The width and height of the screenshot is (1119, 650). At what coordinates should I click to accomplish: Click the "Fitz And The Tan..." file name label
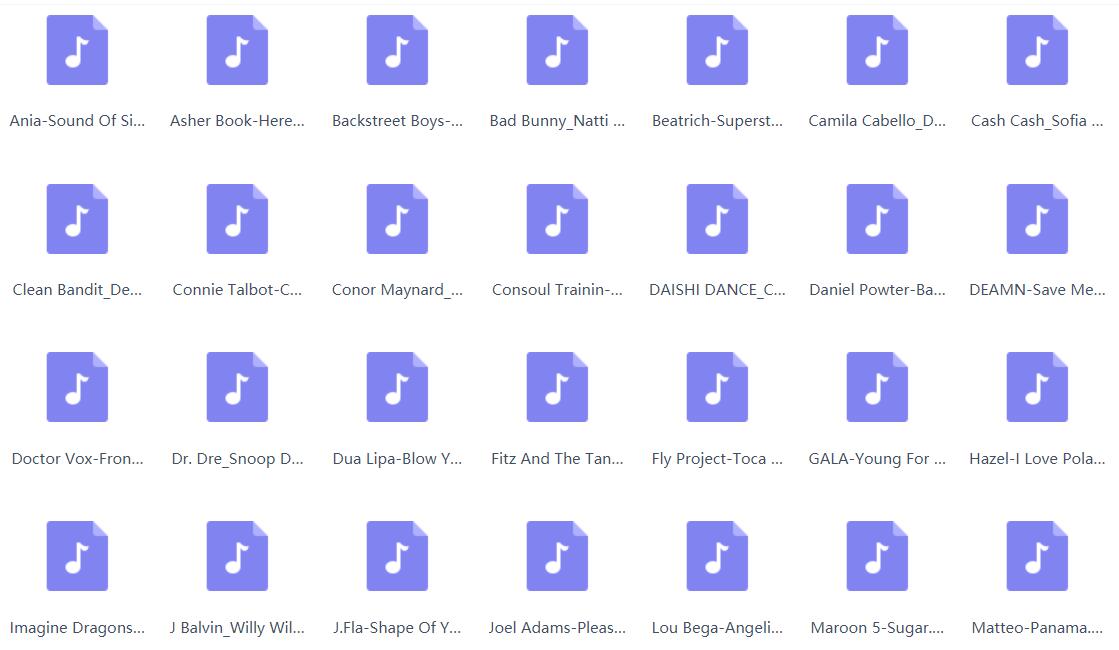coord(557,459)
